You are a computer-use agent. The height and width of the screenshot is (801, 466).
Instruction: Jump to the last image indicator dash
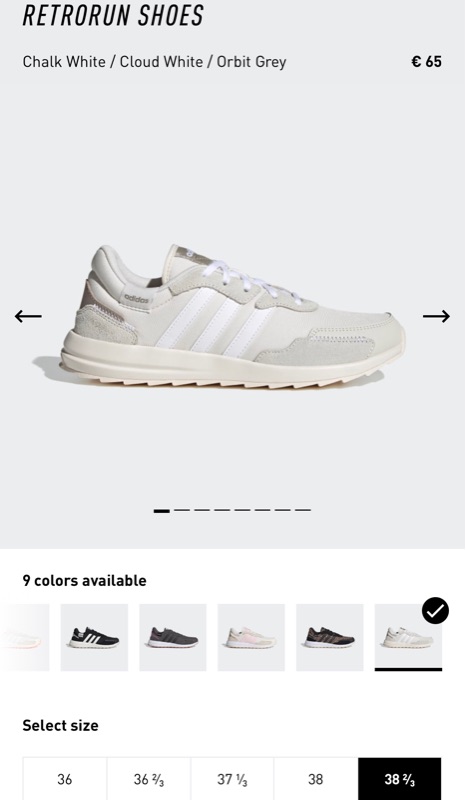pyautogui.click(x=303, y=510)
